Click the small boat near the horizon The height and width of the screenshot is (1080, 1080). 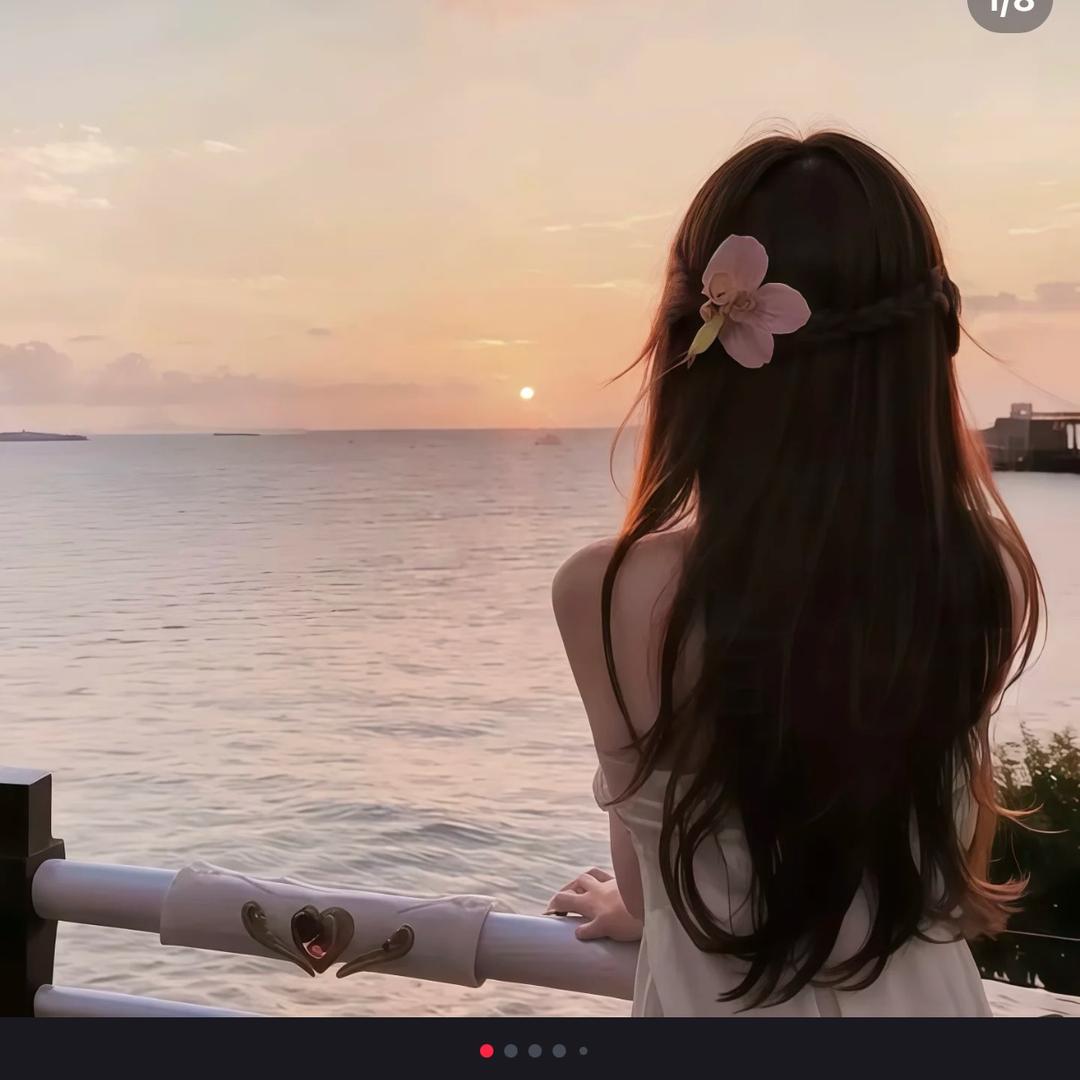[548, 439]
